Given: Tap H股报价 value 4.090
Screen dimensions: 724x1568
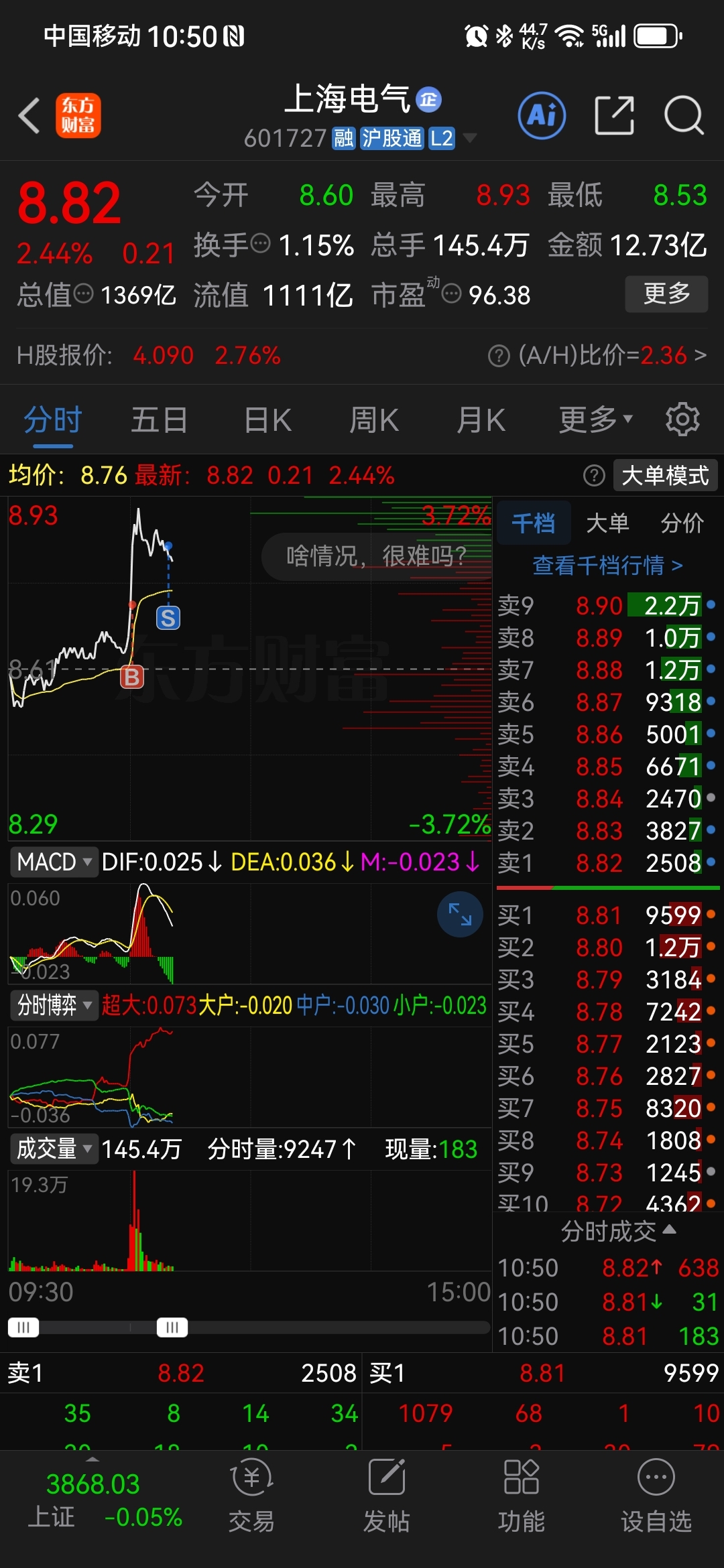Looking at the screenshot, I should (x=163, y=355).
